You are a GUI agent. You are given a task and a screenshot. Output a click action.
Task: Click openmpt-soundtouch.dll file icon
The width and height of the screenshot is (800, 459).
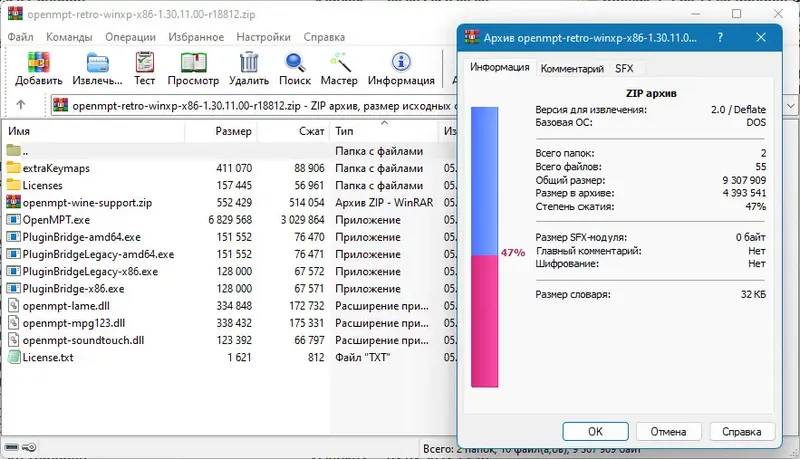coord(13,340)
